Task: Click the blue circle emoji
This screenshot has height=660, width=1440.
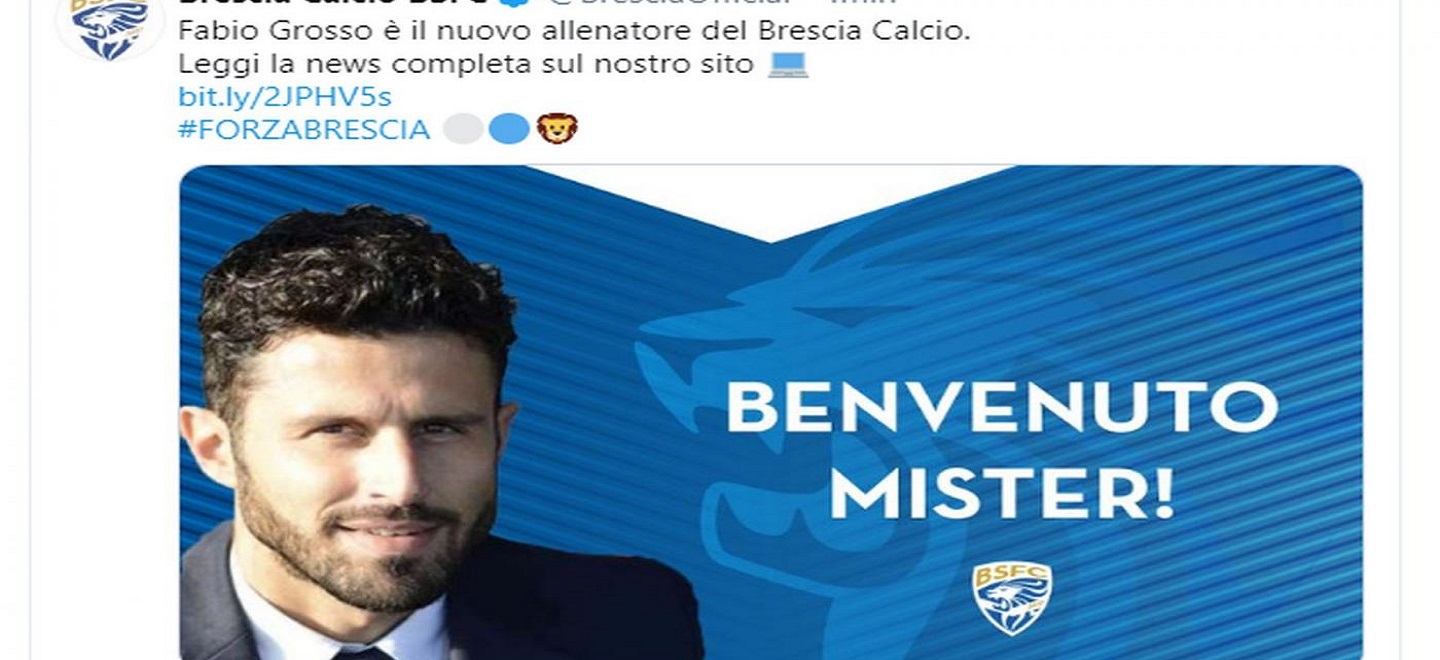Action: click(x=510, y=129)
